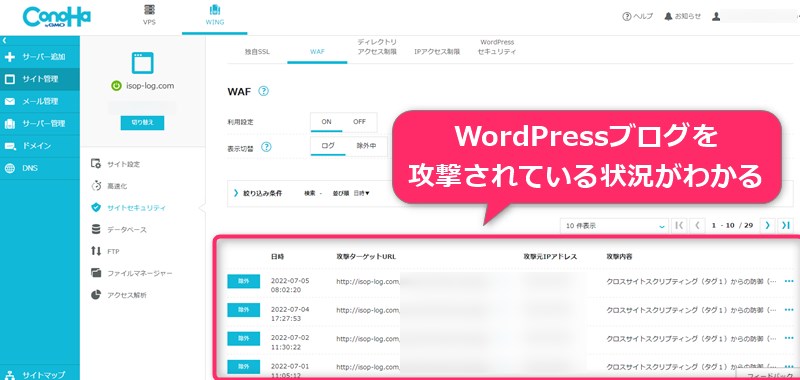
Task: Open アクセス解析 pie chart icon
Action: point(96,295)
